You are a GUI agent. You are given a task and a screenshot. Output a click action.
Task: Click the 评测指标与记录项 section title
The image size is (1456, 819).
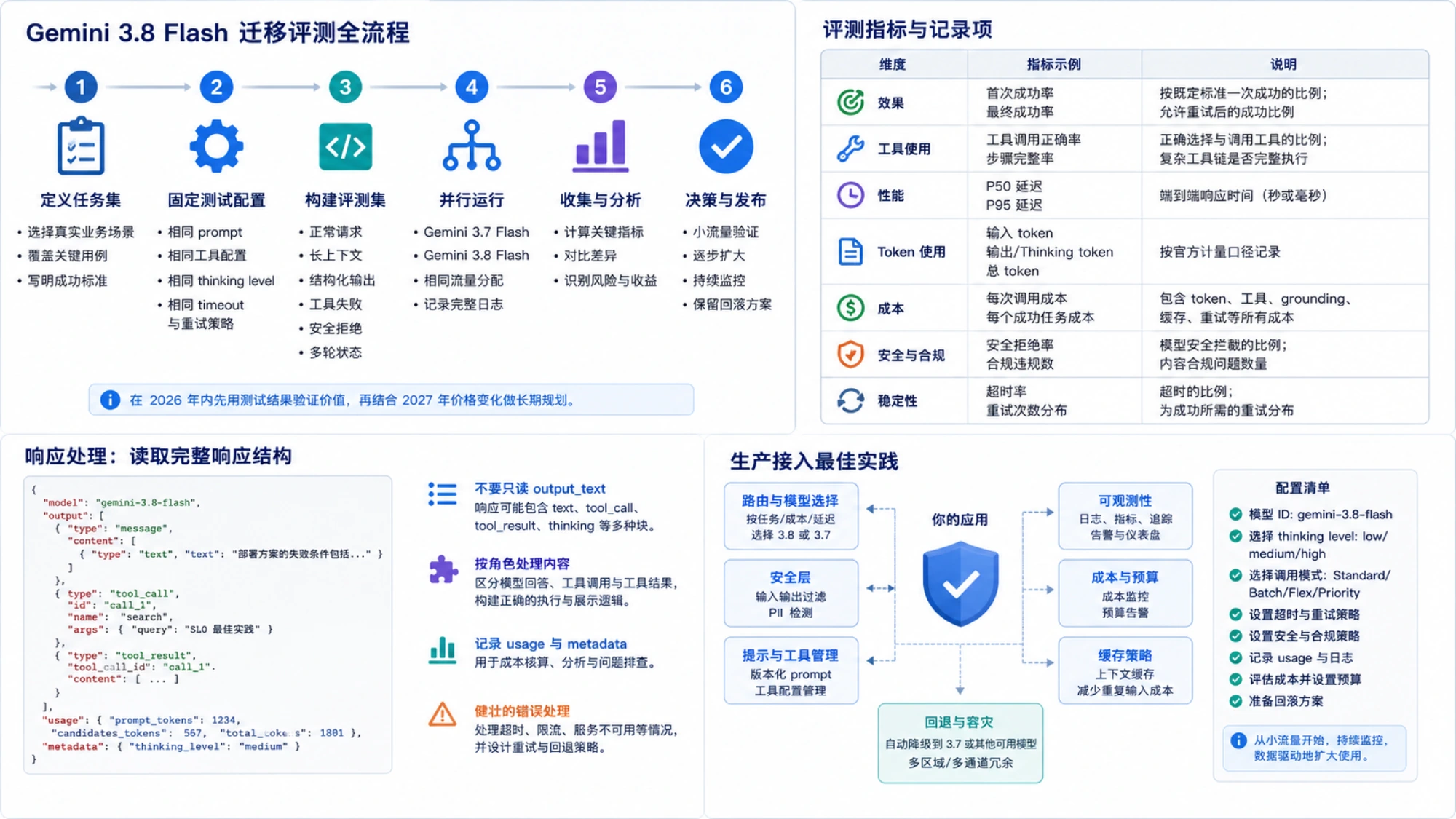pos(907,30)
